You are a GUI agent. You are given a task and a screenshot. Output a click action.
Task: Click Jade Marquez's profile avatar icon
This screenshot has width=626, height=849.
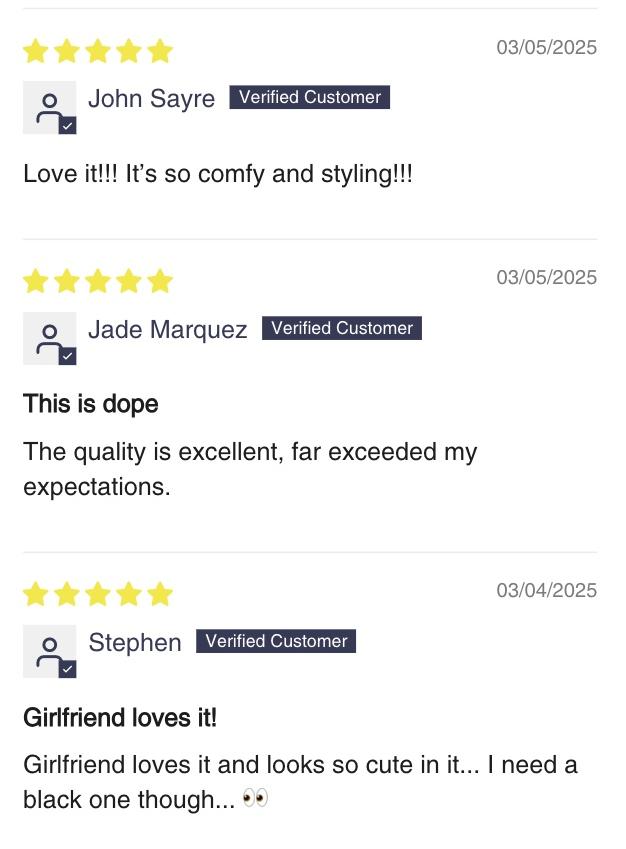pyautogui.click(x=49, y=338)
